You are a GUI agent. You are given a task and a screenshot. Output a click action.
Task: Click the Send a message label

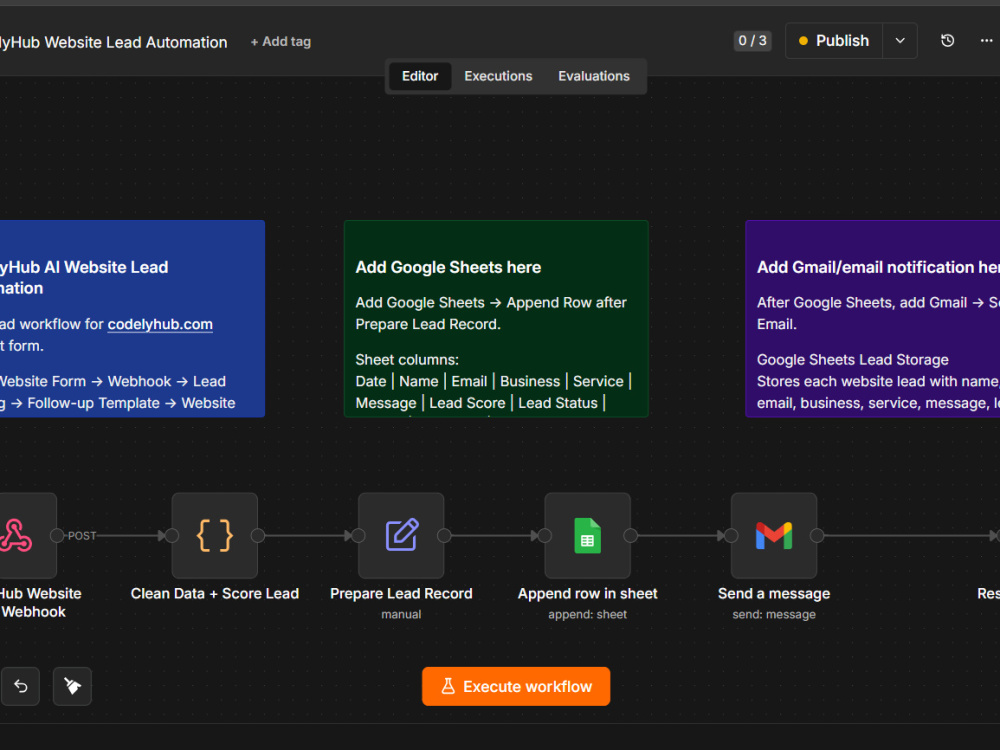coord(774,594)
